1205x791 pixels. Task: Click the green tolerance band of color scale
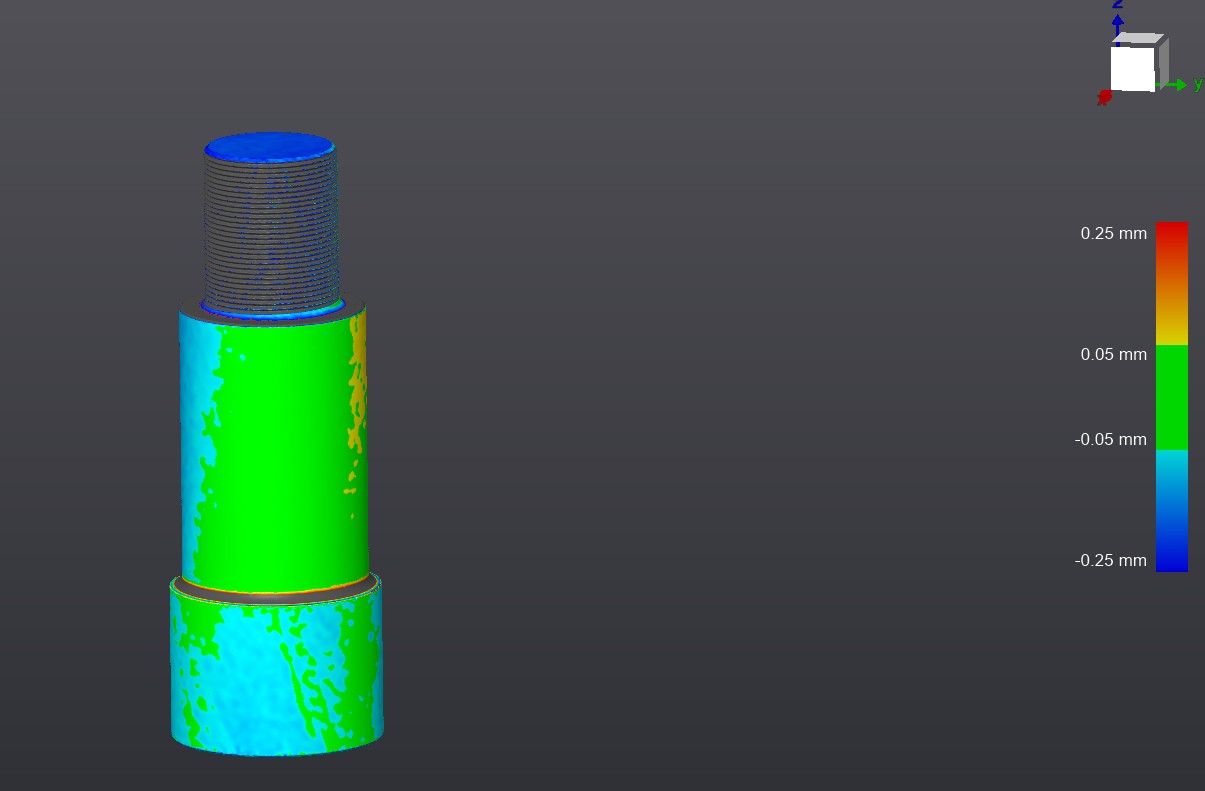click(1171, 397)
